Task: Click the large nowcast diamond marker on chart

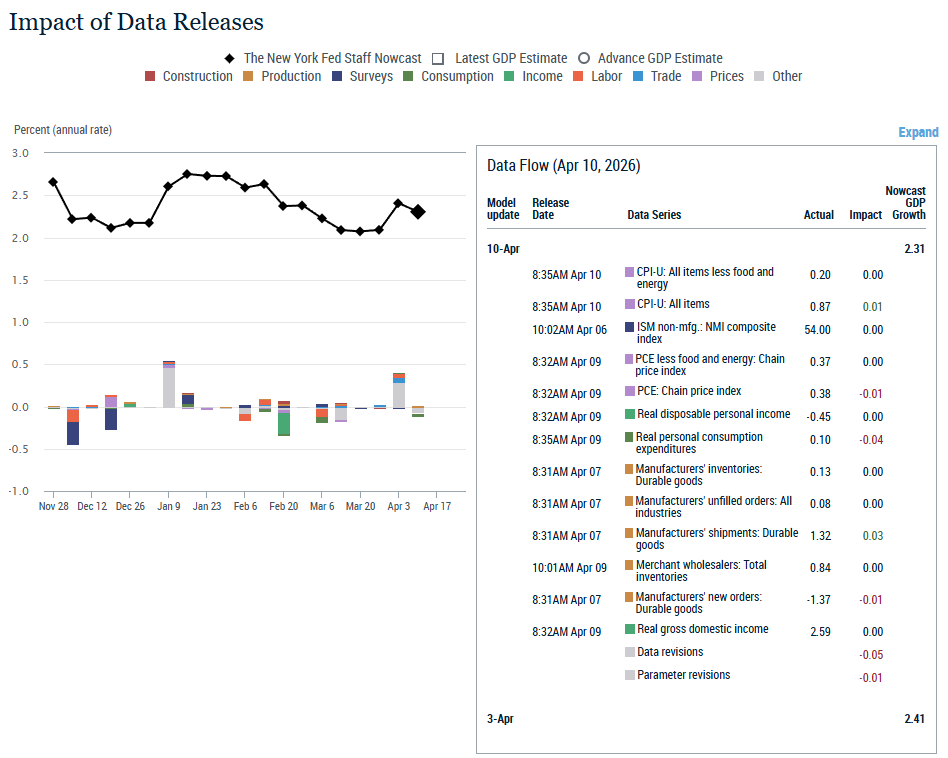Action: coord(418,212)
